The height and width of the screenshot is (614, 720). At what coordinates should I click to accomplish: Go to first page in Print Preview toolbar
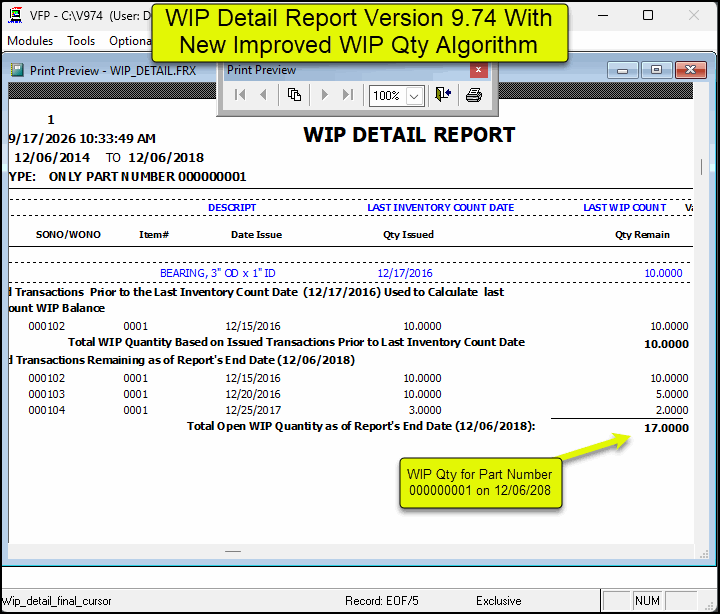point(240,95)
